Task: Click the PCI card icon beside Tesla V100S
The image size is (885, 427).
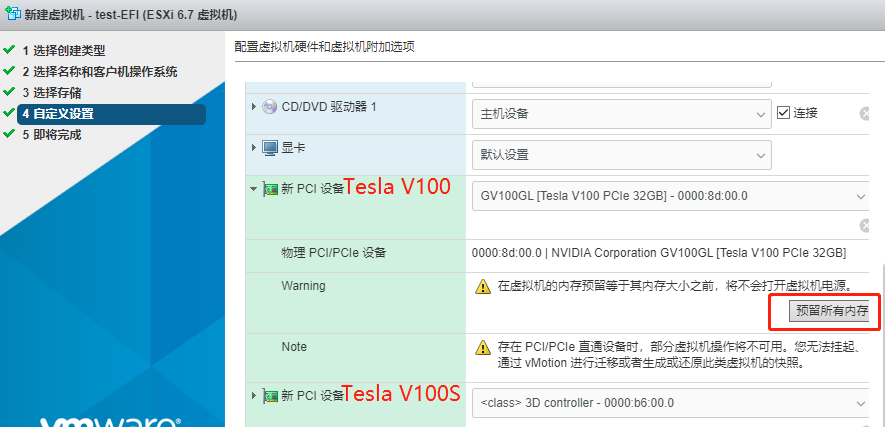Action: click(x=271, y=396)
